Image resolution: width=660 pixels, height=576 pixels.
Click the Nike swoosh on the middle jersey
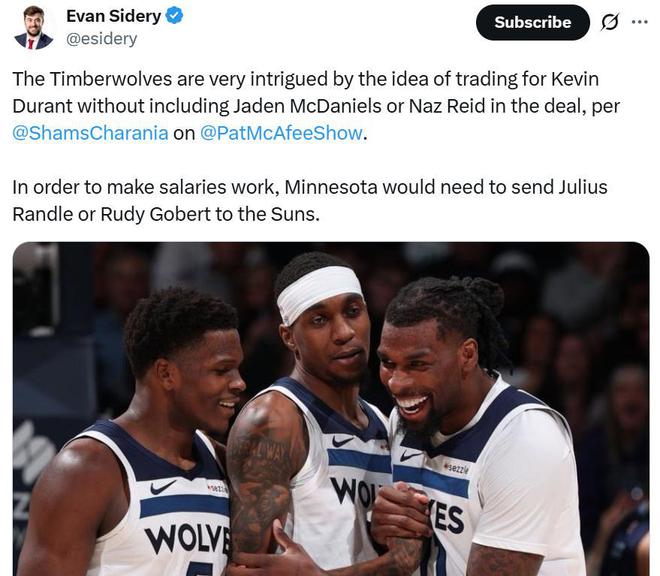coord(343,441)
